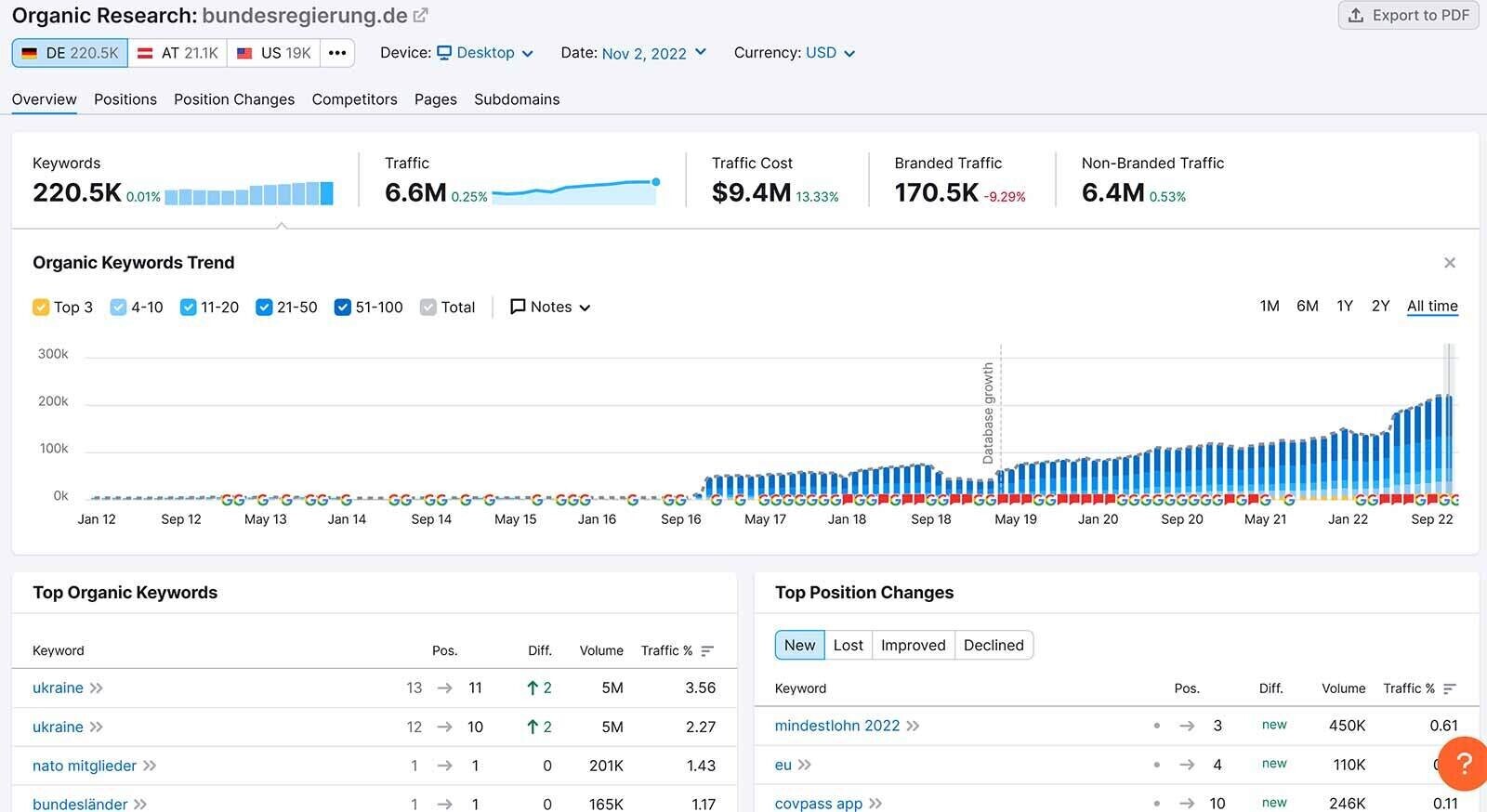Close the Organic Keywords Trend panel

pos(1449,263)
